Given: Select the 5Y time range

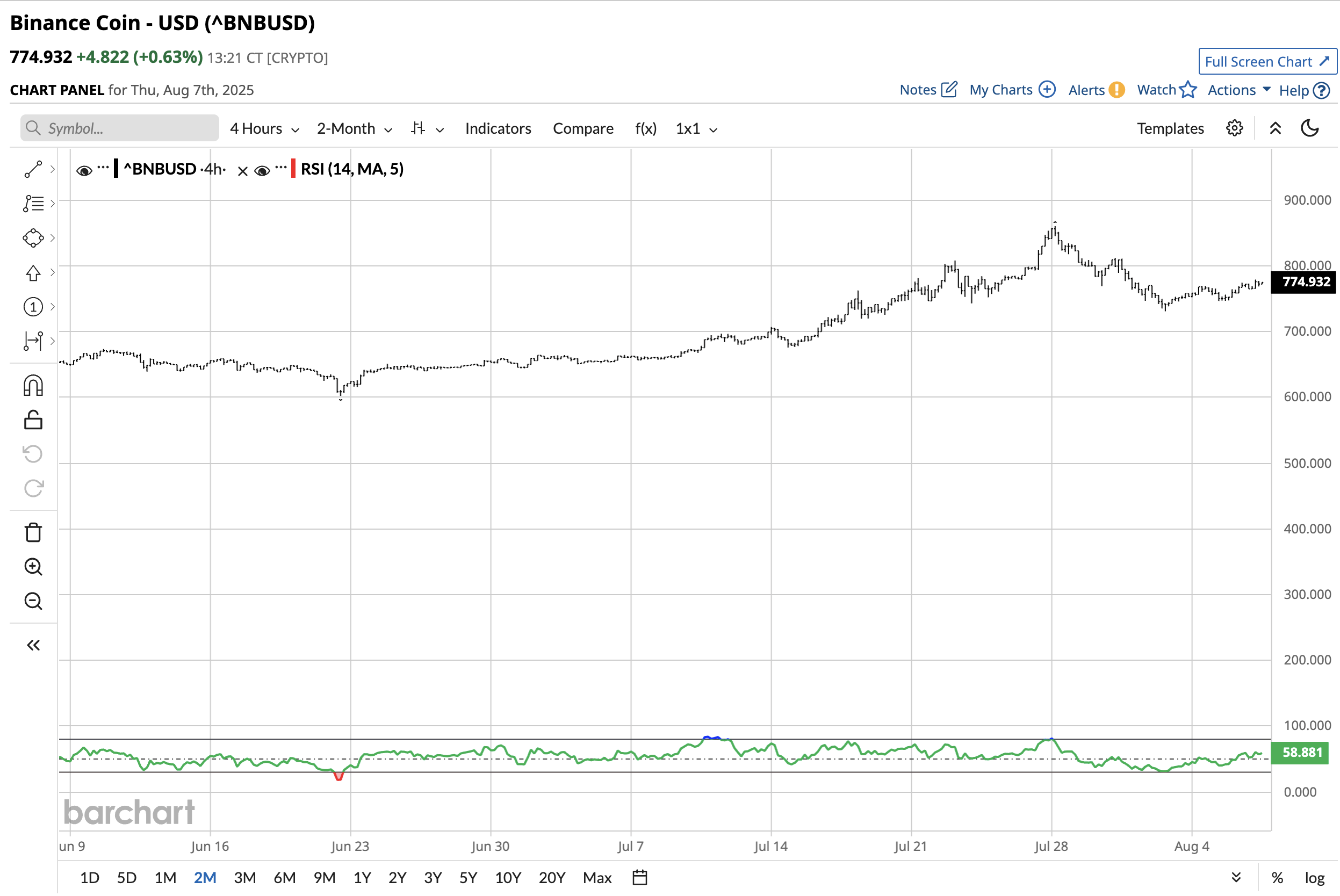Looking at the screenshot, I should [x=468, y=878].
